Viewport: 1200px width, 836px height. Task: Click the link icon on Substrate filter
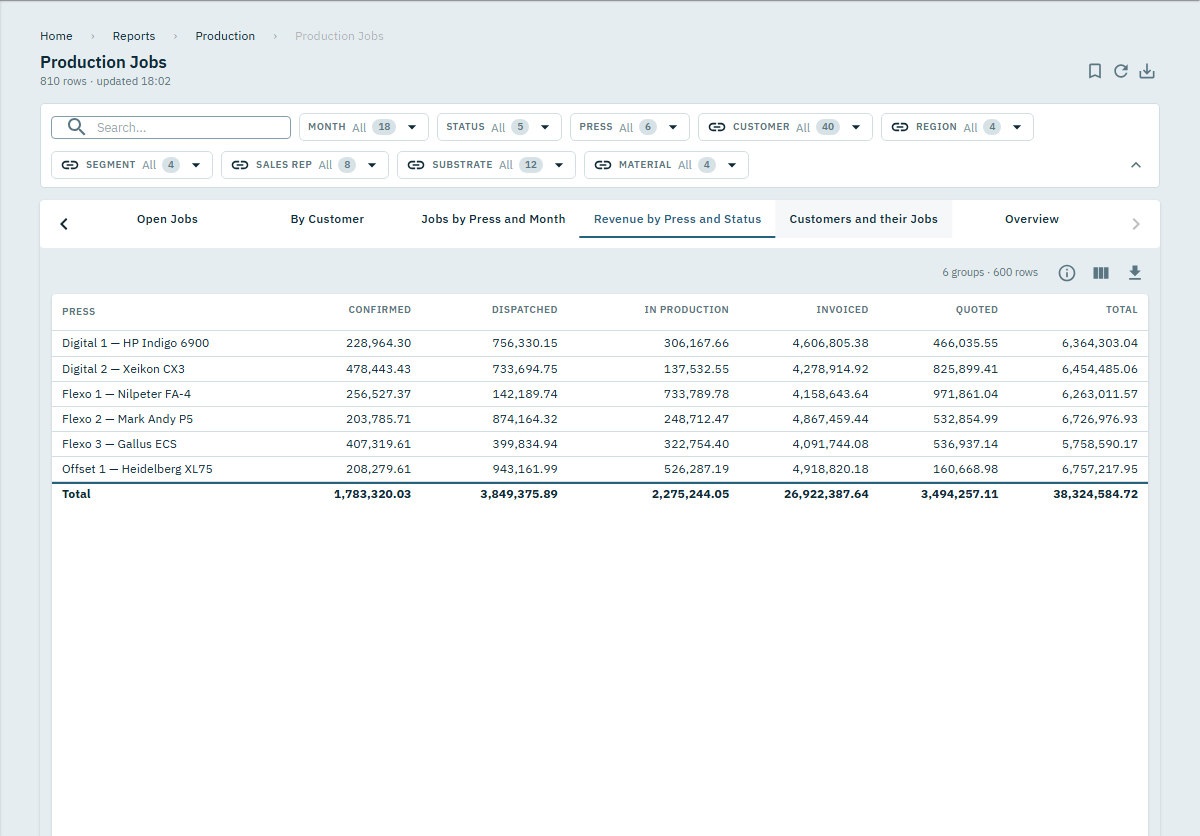tap(416, 165)
